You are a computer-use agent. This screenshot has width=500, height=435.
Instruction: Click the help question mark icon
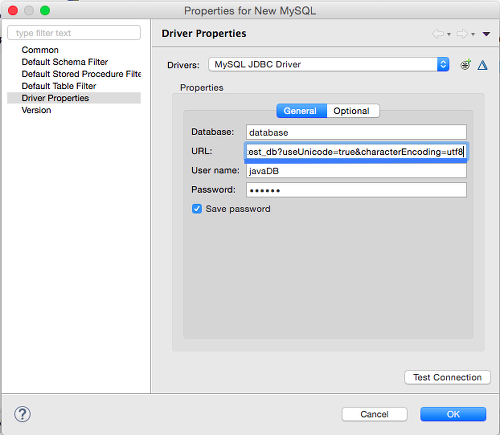pyautogui.click(x=22, y=414)
